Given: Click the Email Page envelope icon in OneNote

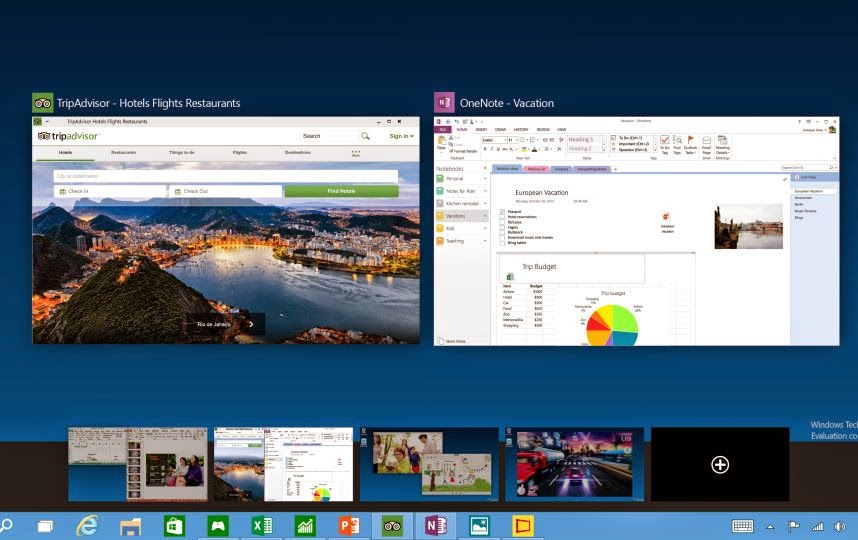Looking at the screenshot, I should [706, 146].
